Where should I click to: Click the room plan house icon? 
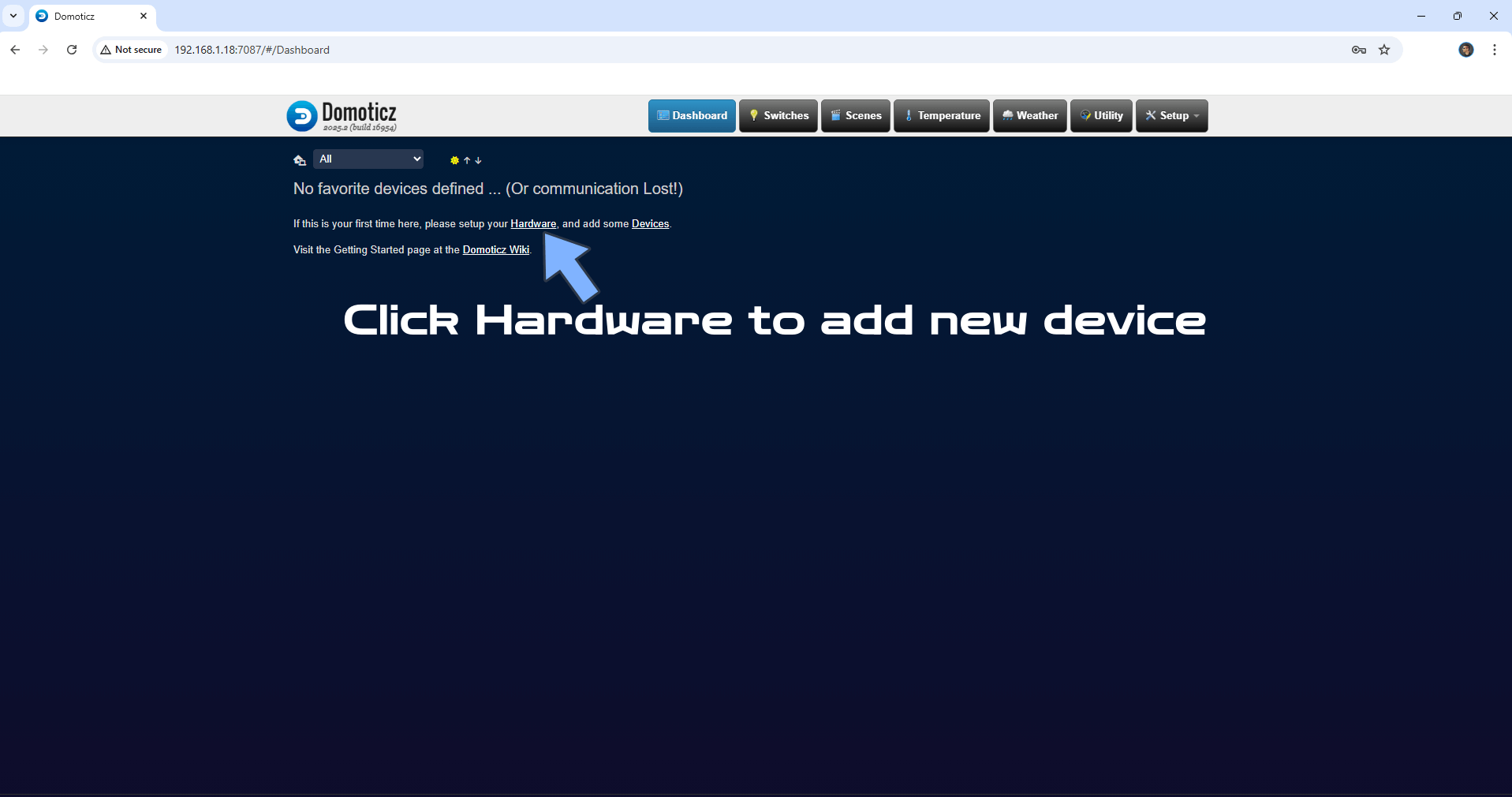click(x=300, y=160)
